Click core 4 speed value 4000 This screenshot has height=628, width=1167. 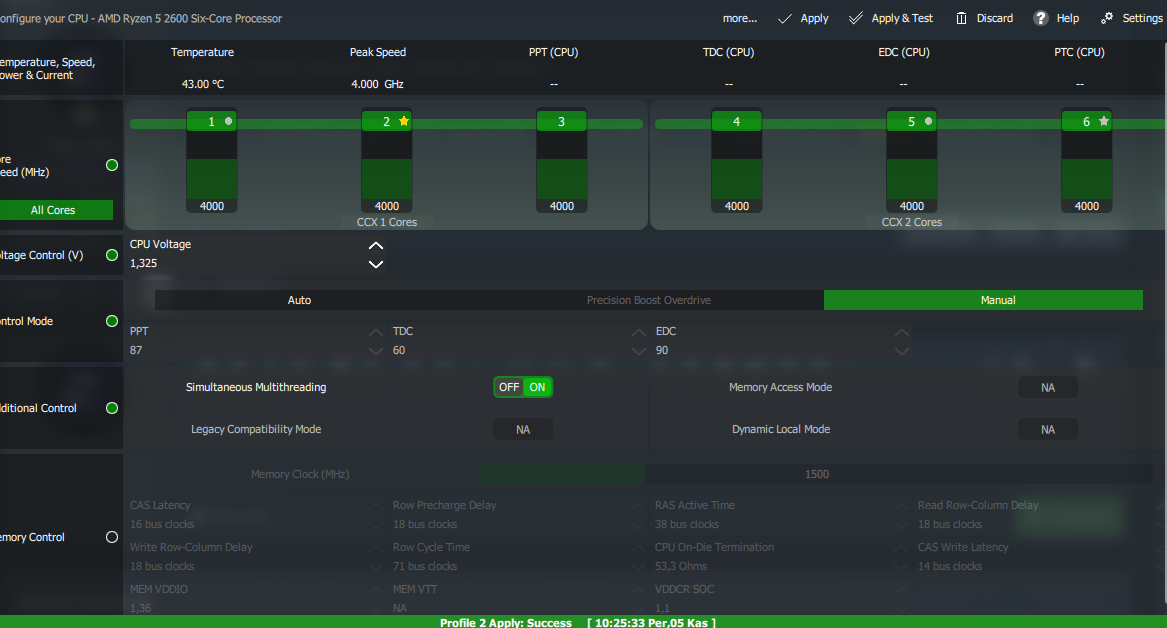tap(737, 206)
